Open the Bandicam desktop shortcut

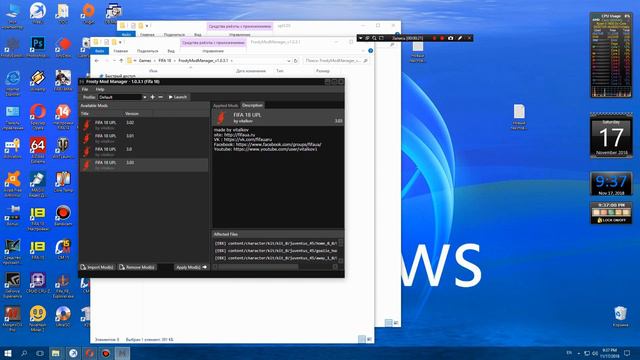coord(63,216)
